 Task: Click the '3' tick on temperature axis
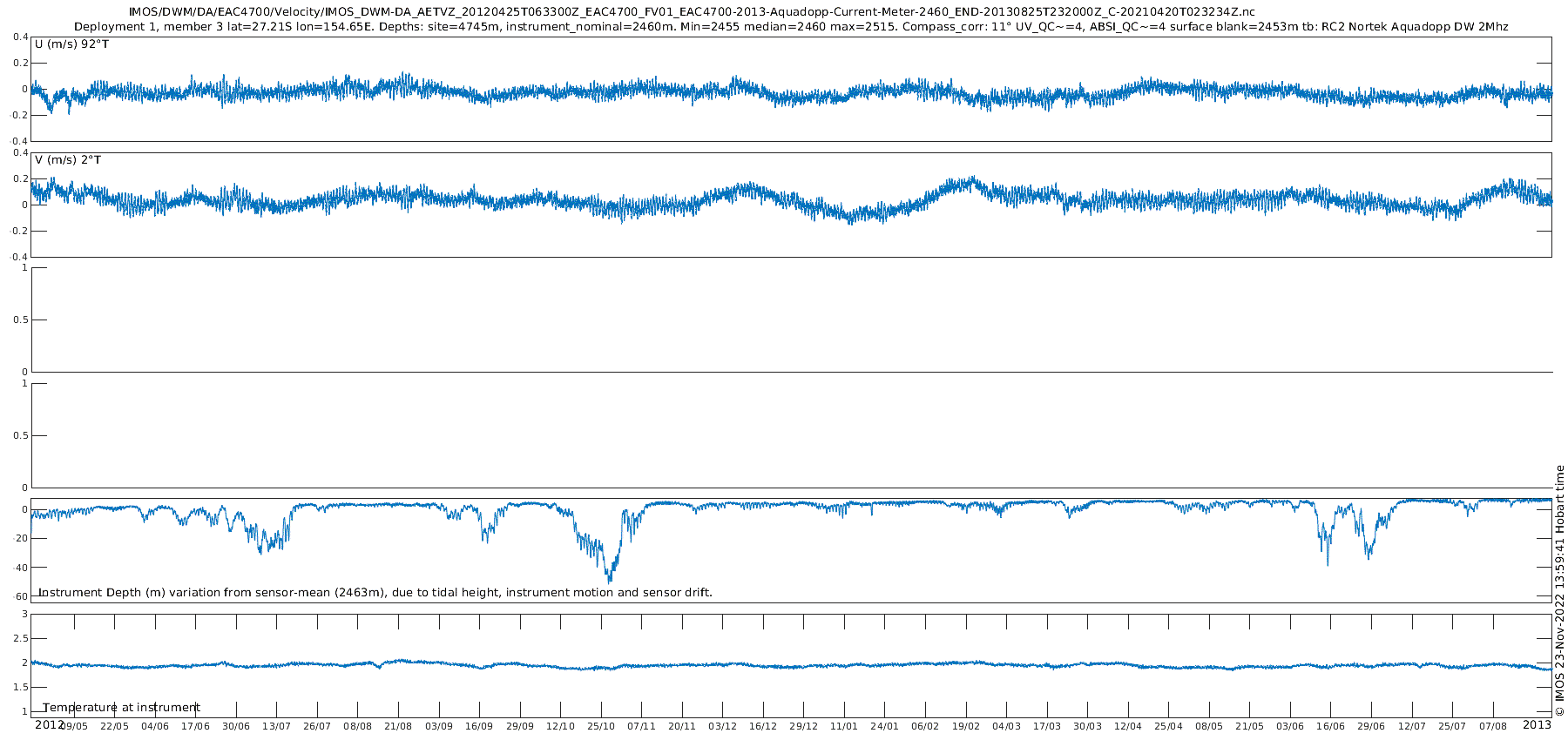point(25,614)
